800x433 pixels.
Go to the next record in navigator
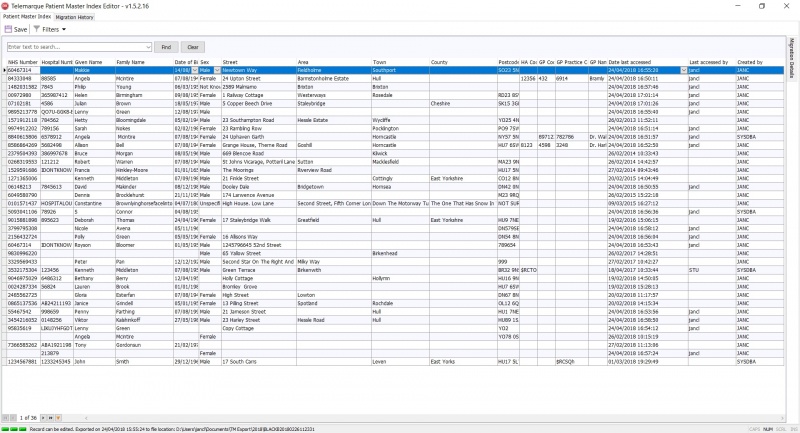point(45,416)
